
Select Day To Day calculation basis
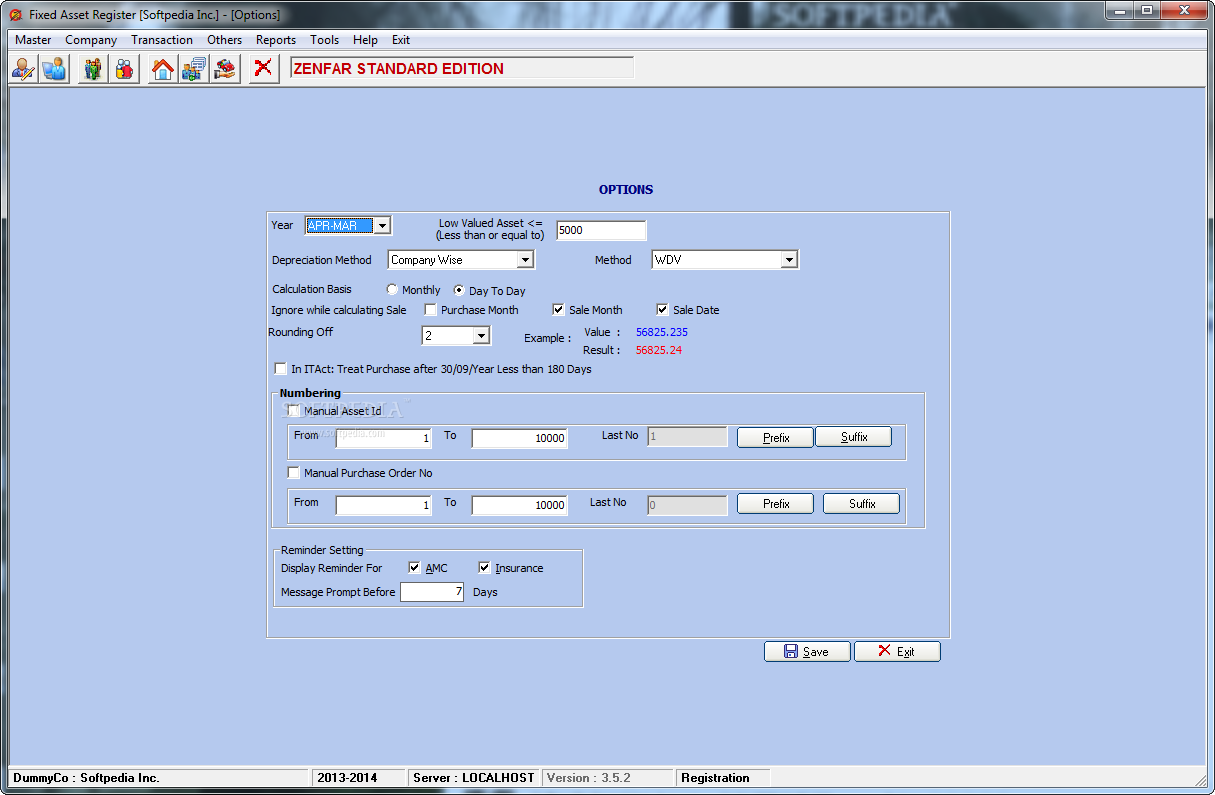pyautogui.click(x=459, y=291)
